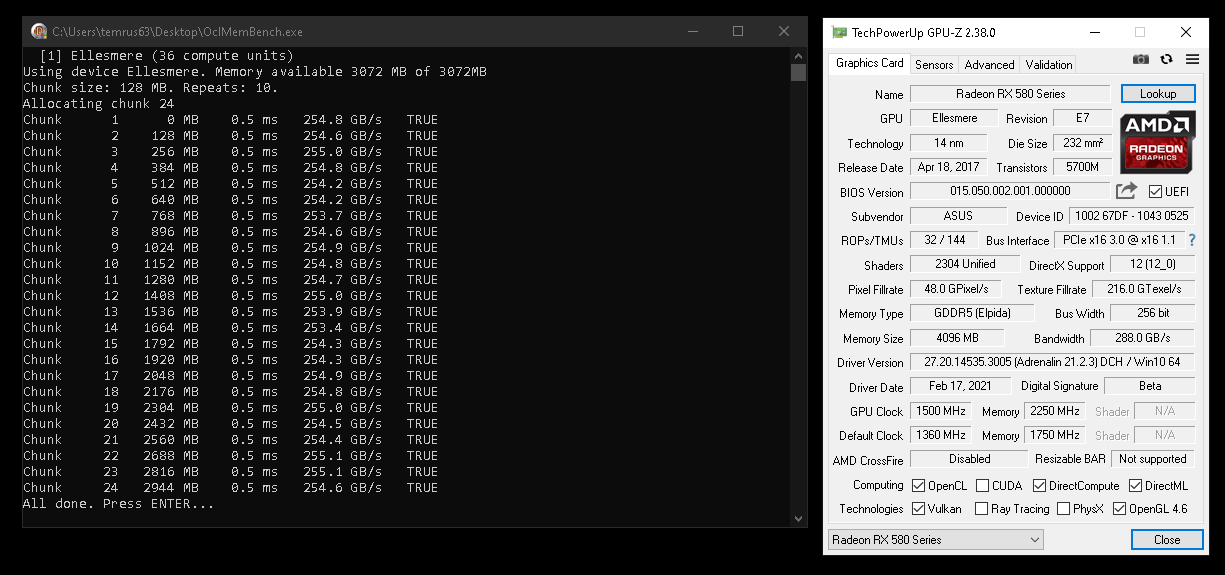Toggle the Vulkan checkbox
This screenshot has width=1225, height=575.
(918, 509)
